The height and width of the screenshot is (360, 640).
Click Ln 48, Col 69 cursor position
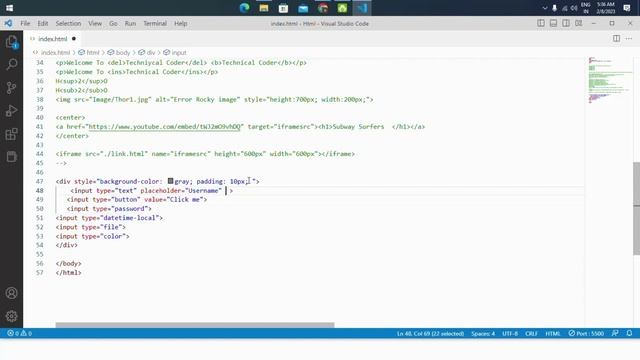(x=430, y=333)
